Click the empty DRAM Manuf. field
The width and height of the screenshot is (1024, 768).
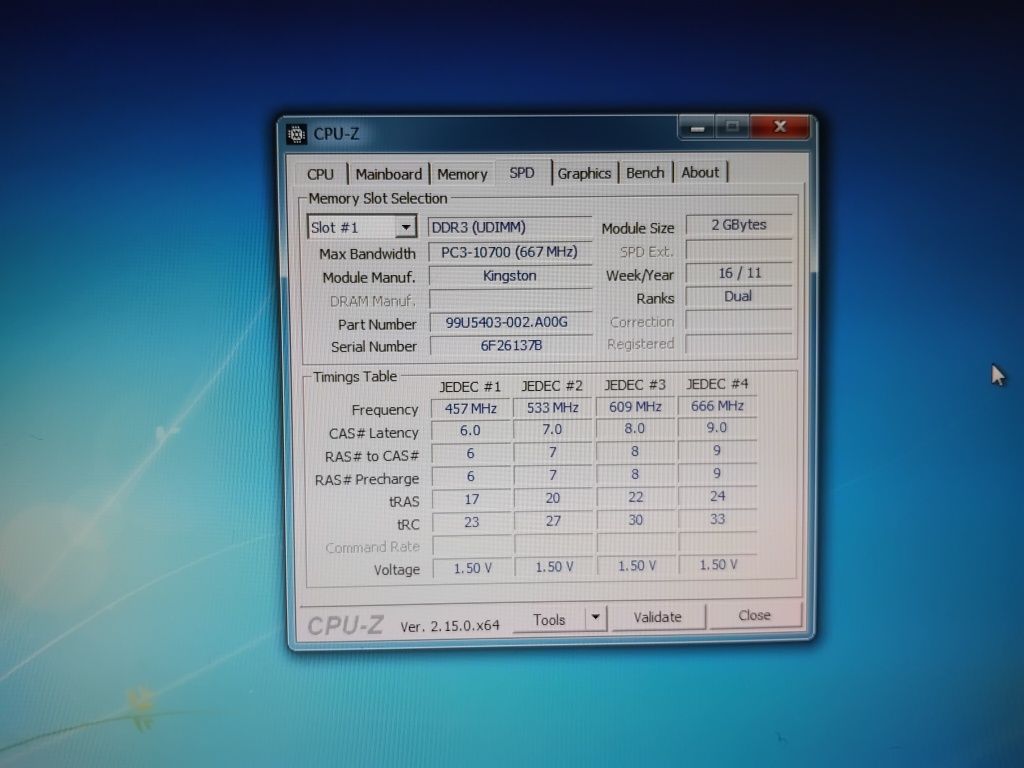(510, 299)
